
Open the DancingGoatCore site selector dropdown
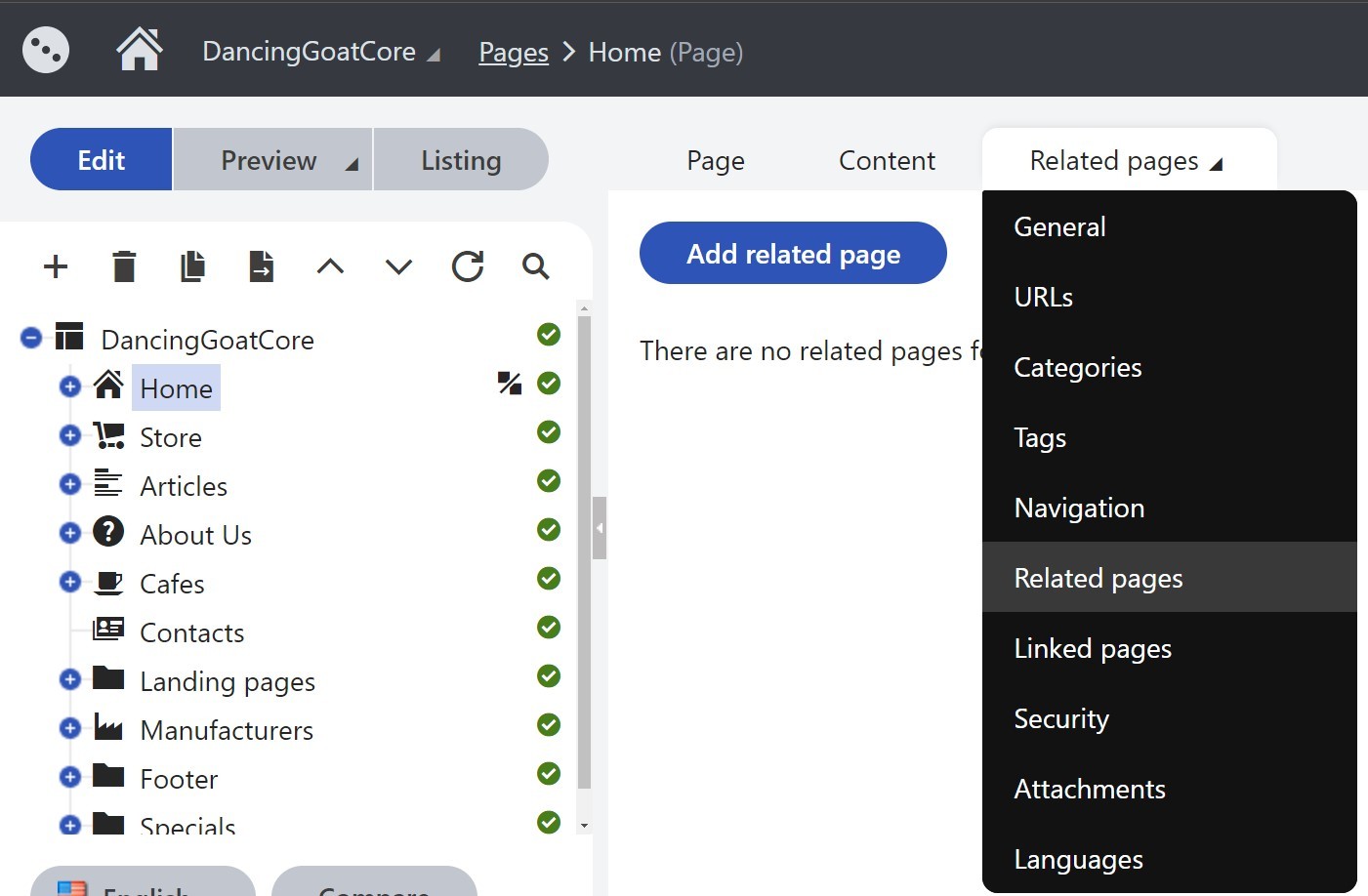pos(320,52)
